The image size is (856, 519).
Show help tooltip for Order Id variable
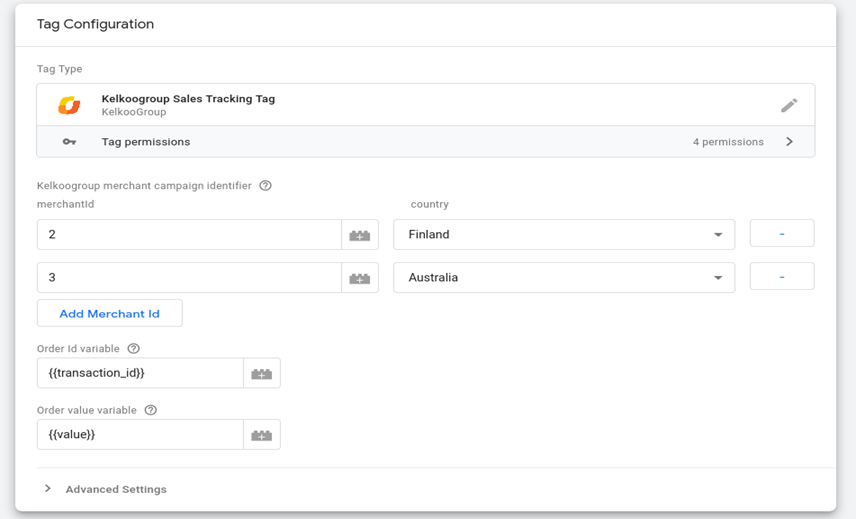(x=133, y=349)
